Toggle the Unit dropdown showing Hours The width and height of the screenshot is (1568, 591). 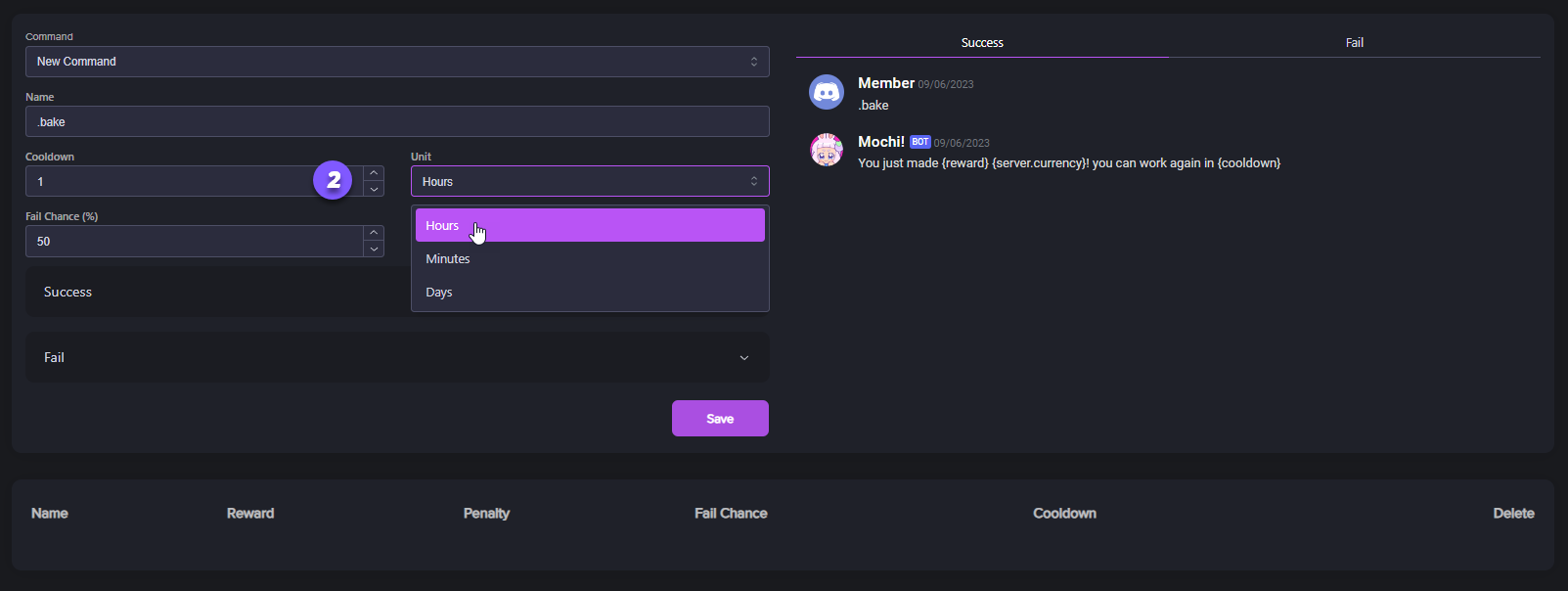point(589,181)
